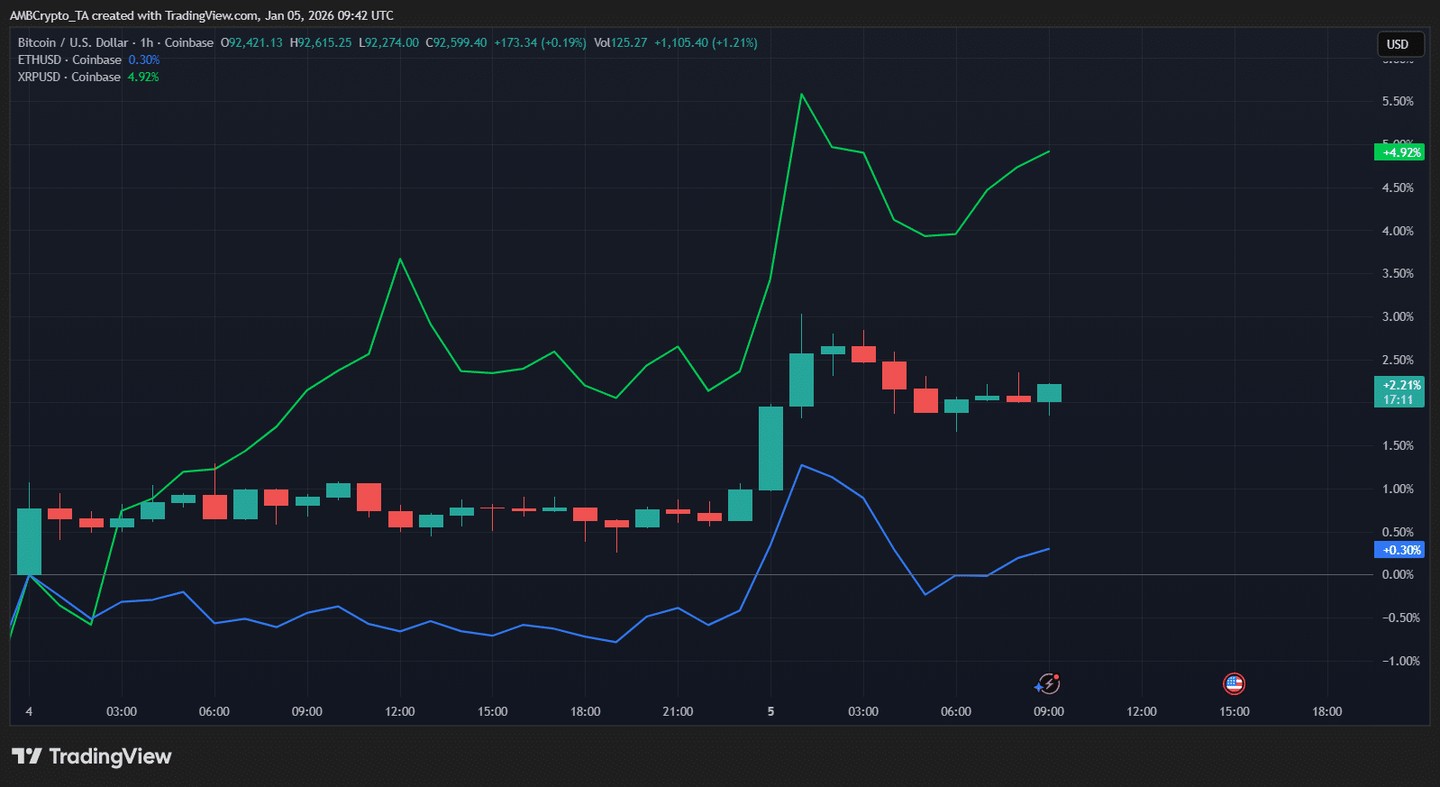Click the large green candle near the 5 mark

point(771,450)
